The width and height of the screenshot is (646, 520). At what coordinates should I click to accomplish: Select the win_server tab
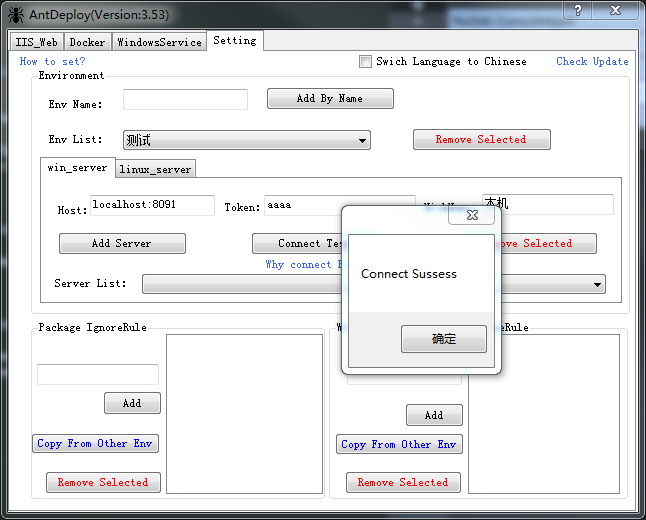pyautogui.click(x=77, y=168)
